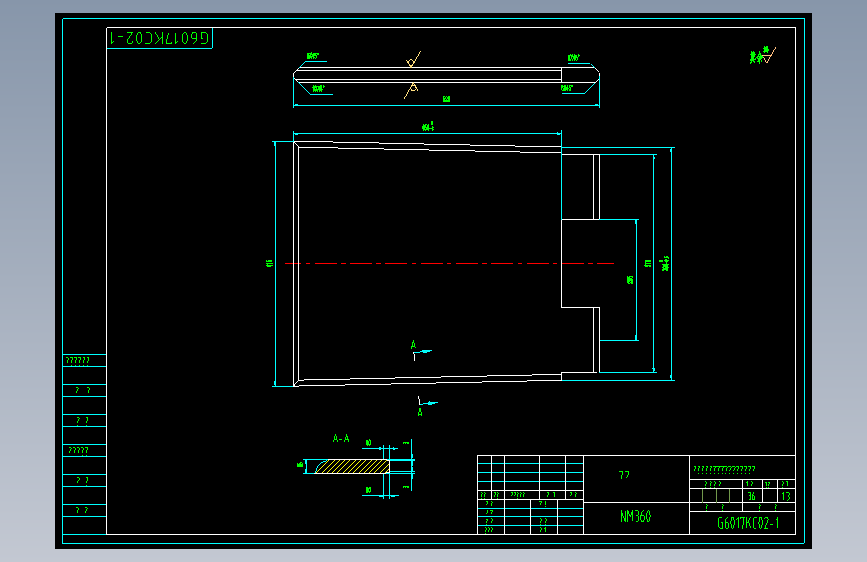The image size is (867, 562).
Task: Select the A-A section view label
Action: pyautogui.click(x=341, y=439)
